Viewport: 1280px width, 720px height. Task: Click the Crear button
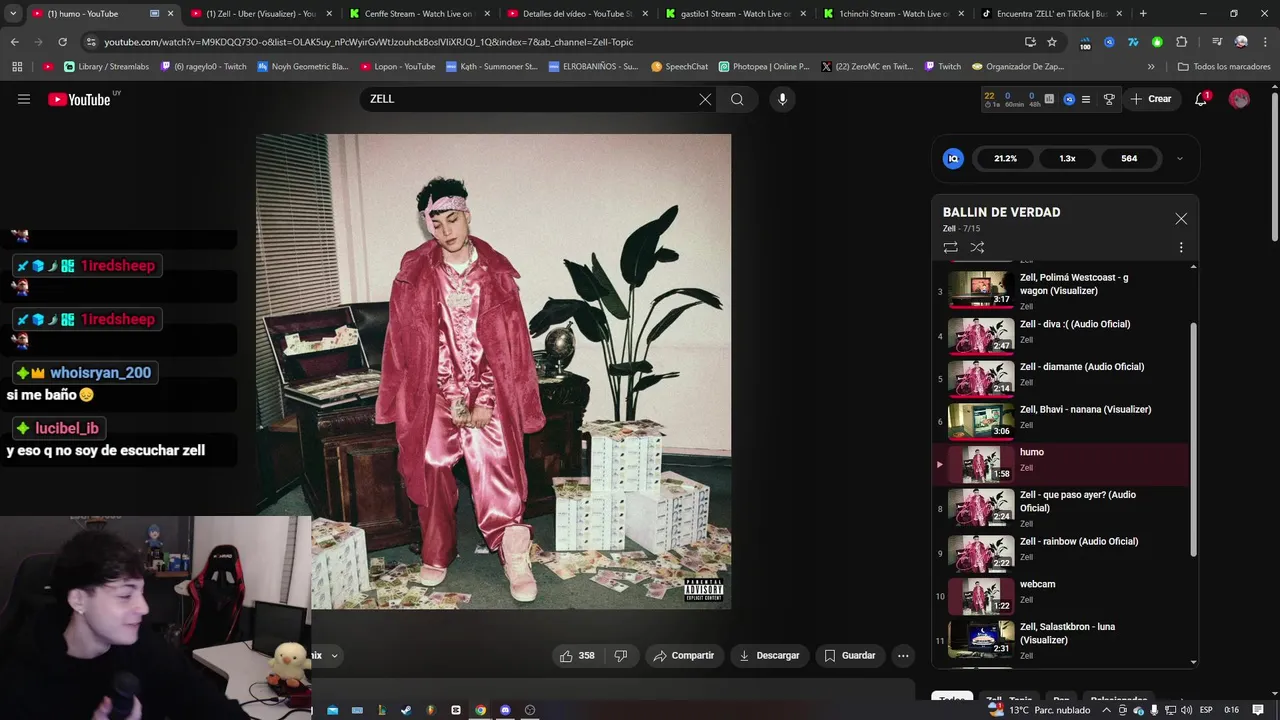point(1151,99)
